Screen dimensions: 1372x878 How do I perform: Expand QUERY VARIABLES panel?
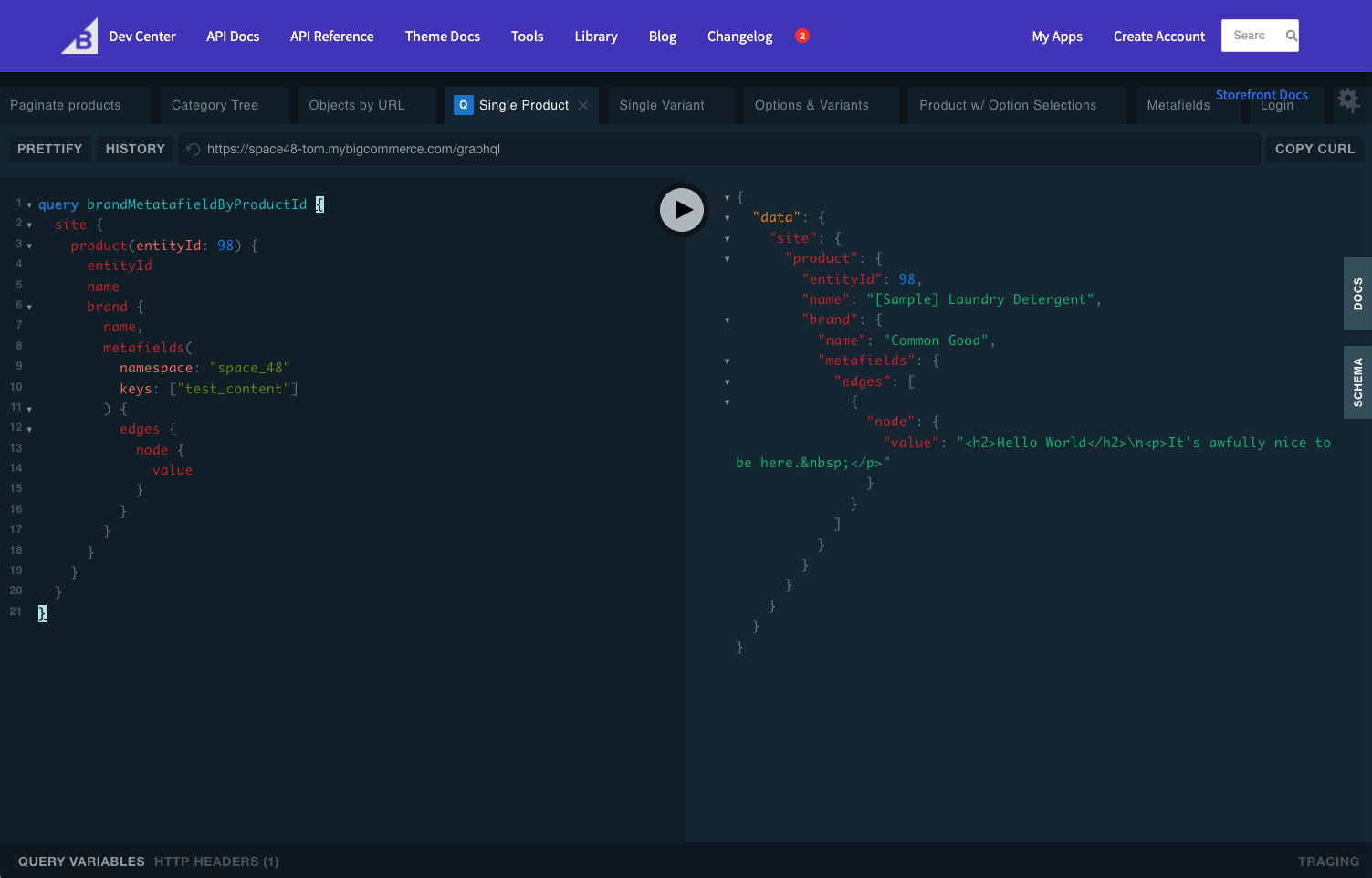[x=81, y=862]
